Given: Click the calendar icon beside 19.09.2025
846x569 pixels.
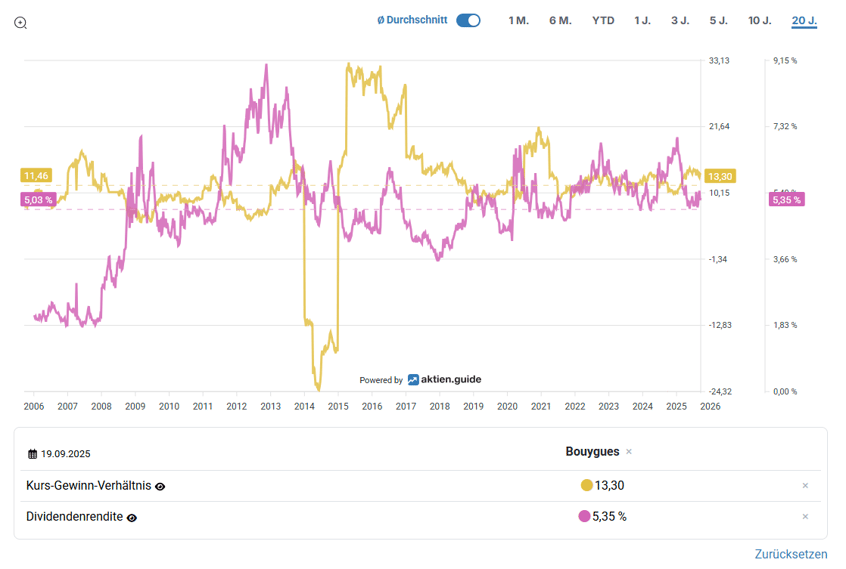Looking at the screenshot, I should pos(33,454).
